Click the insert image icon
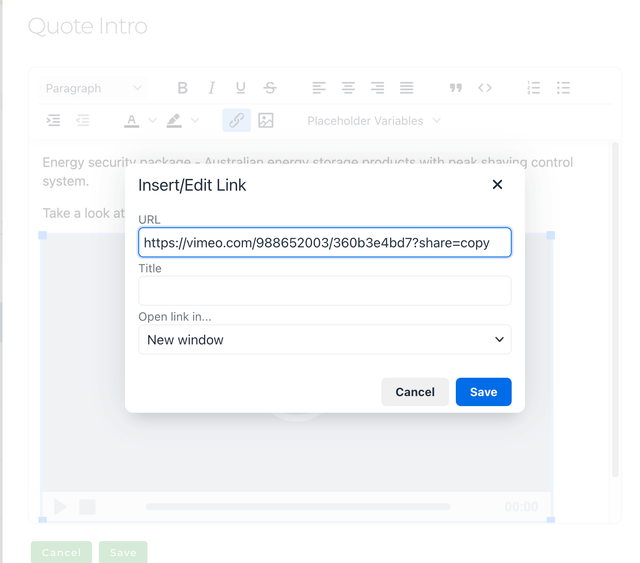 coord(266,120)
